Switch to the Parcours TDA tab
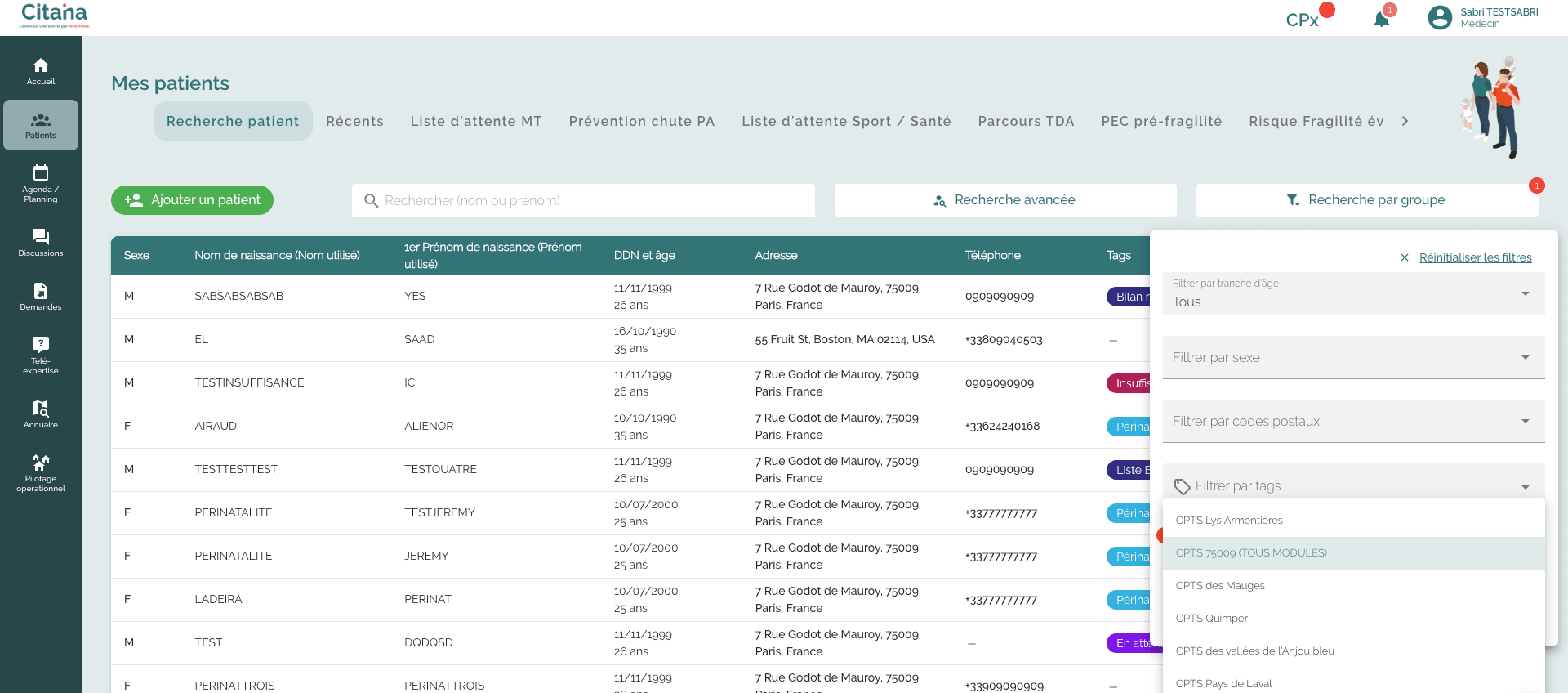Viewport: 1568px width, 693px height. coord(1026,121)
